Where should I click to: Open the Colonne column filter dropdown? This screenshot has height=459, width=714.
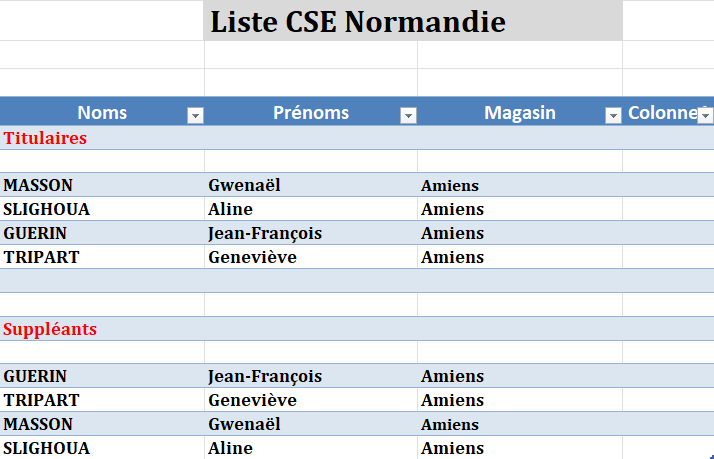pos(705,114)
